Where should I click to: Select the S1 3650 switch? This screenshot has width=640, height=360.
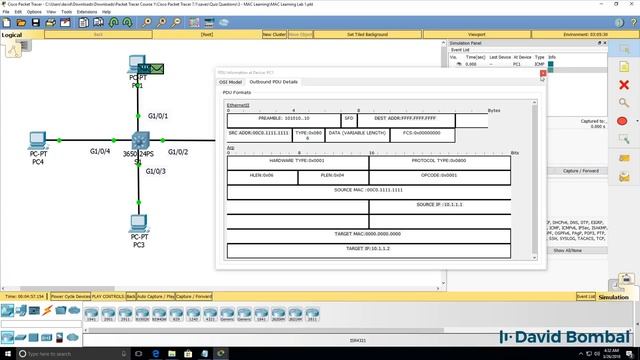pyautogui.click(x=140, y=140)
